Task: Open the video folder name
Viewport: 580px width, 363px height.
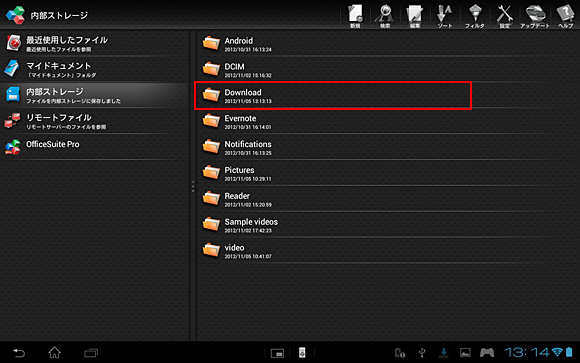Action: (234, 248)
